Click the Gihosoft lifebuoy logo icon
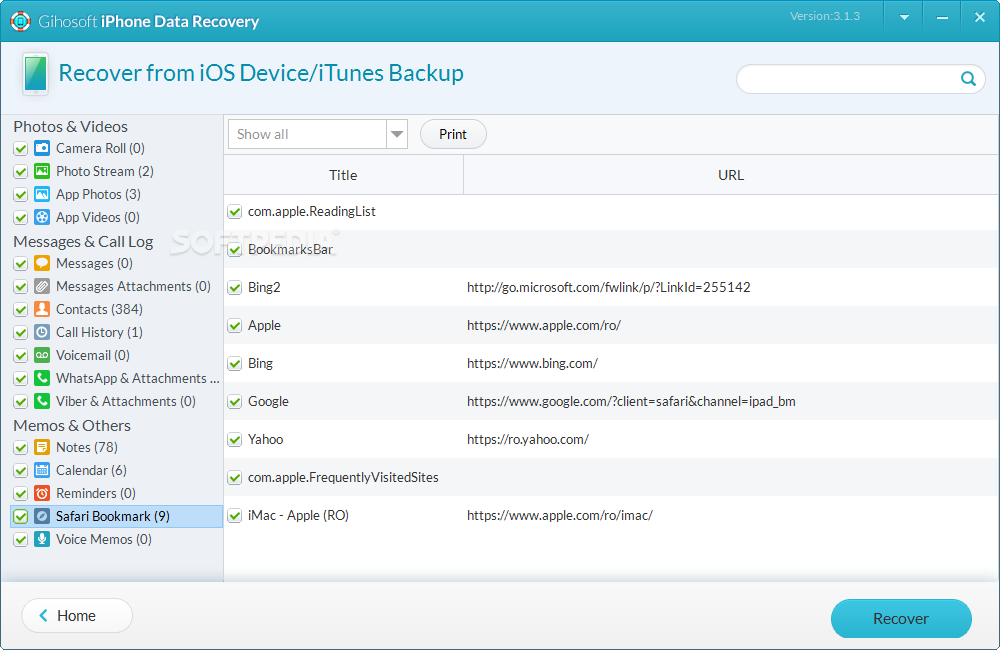Viewport: 1000px width, 650px height. click(20, 21)
